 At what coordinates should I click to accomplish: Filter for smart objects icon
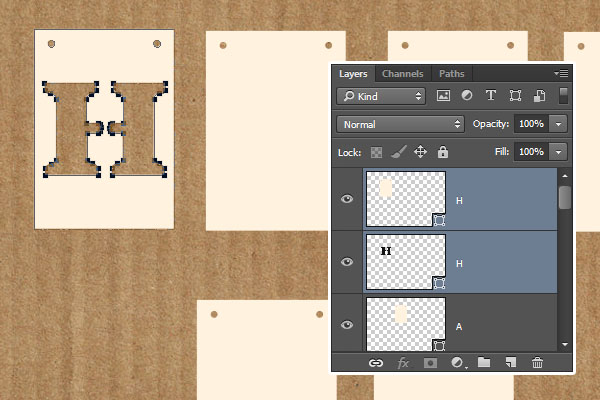(540, 95)
